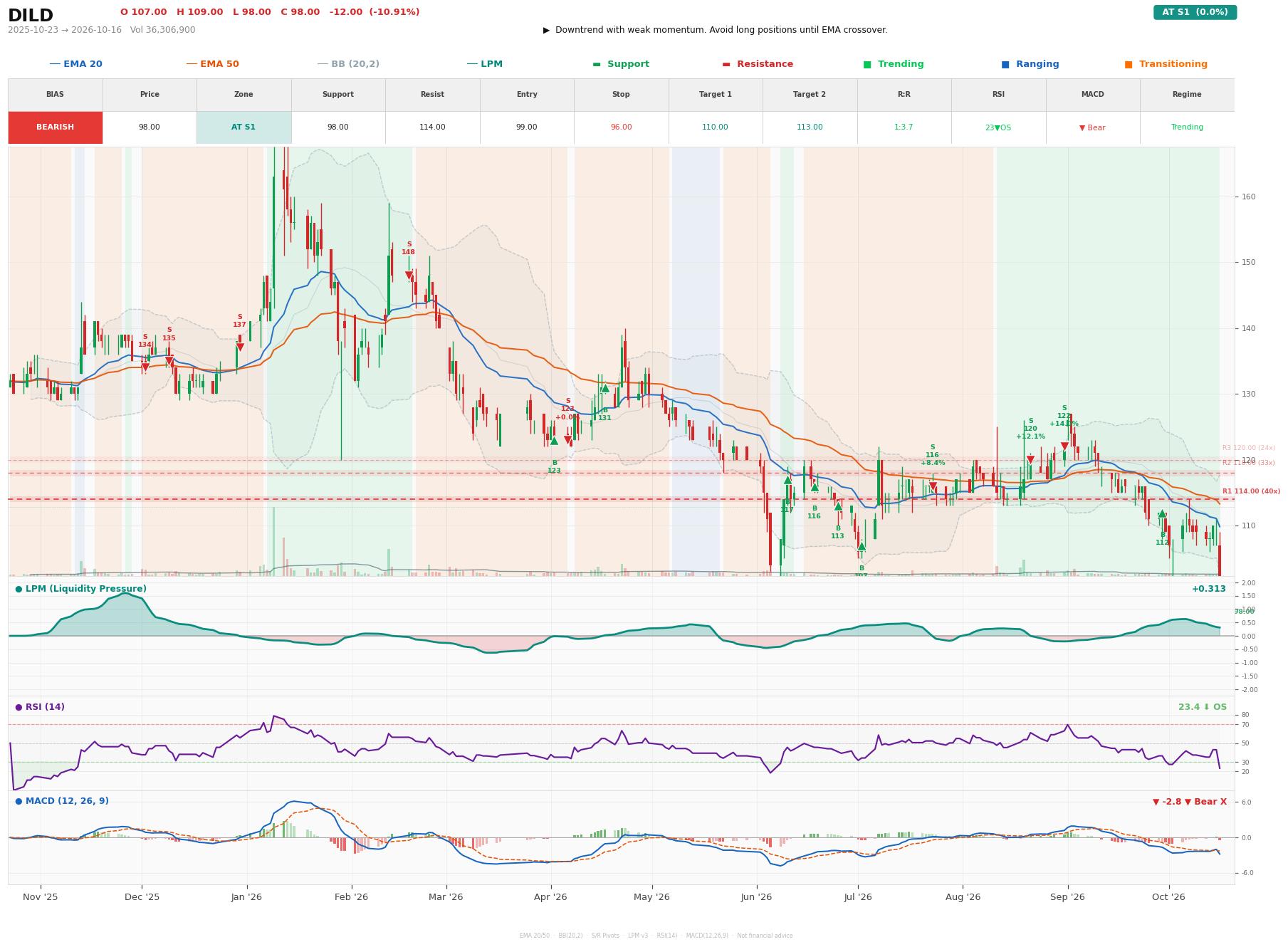1288x947 pixels.
Task: Click the S 116 +8.4% sell arrow
Action: click(x=933, y=487)
